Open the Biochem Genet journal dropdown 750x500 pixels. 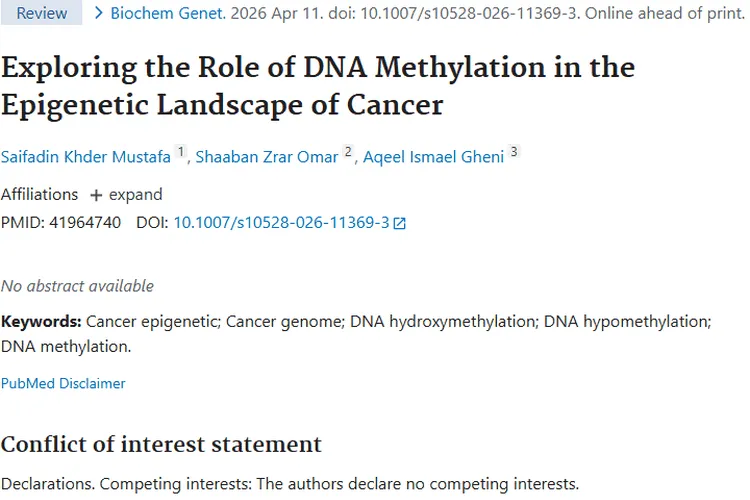pyautogui.click(x=154, y=13)
